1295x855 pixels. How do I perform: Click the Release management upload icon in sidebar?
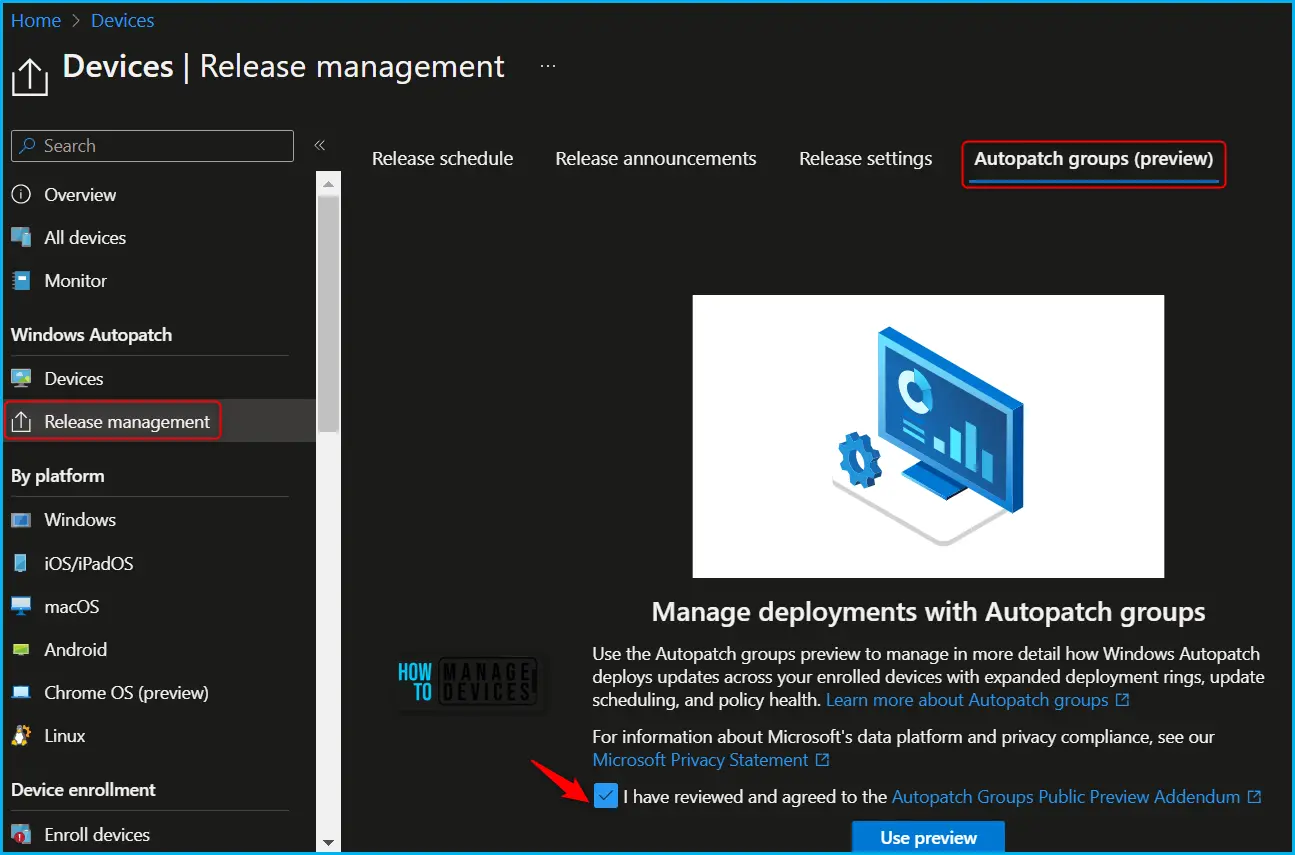click(21, 422)
